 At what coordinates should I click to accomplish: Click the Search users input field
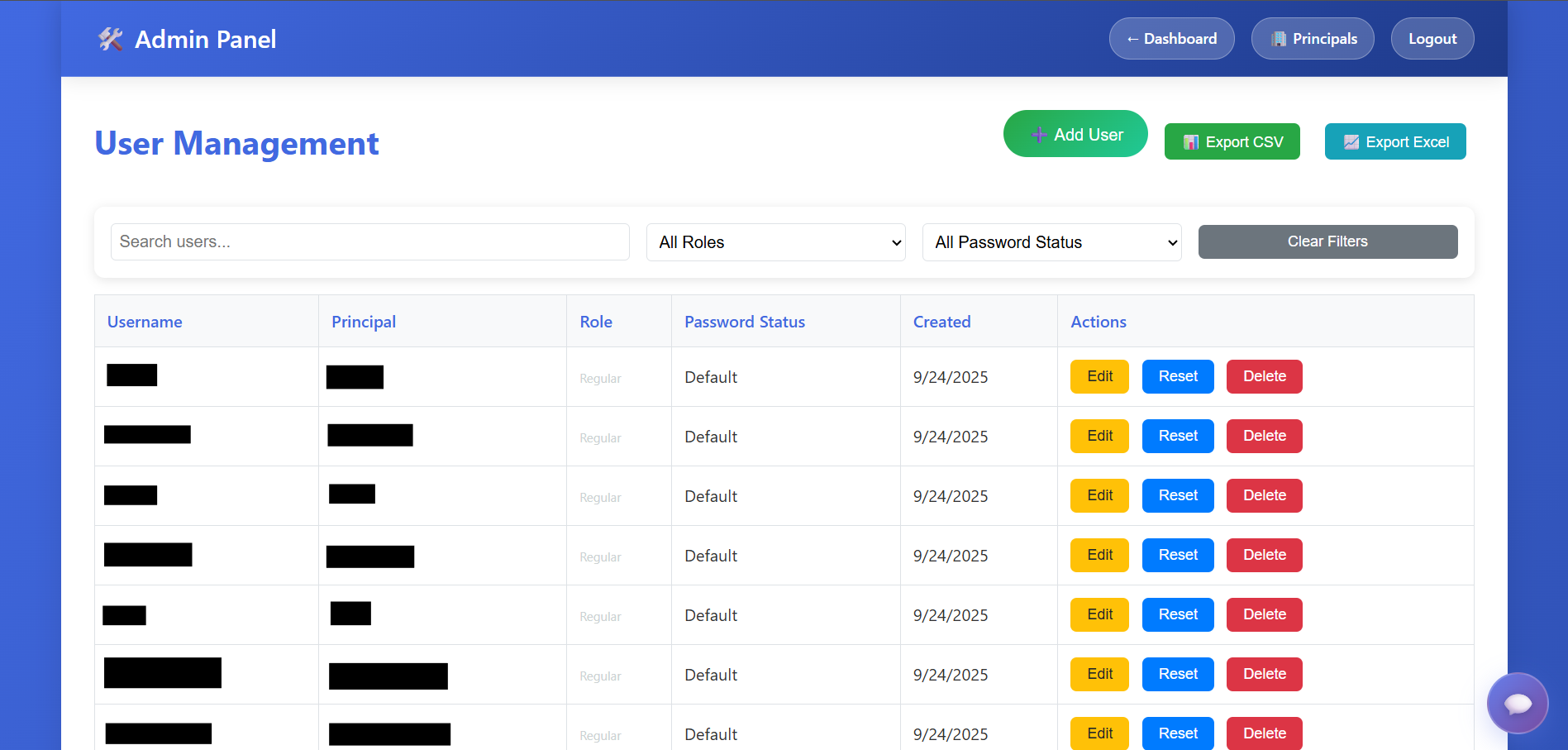(369, 241)
